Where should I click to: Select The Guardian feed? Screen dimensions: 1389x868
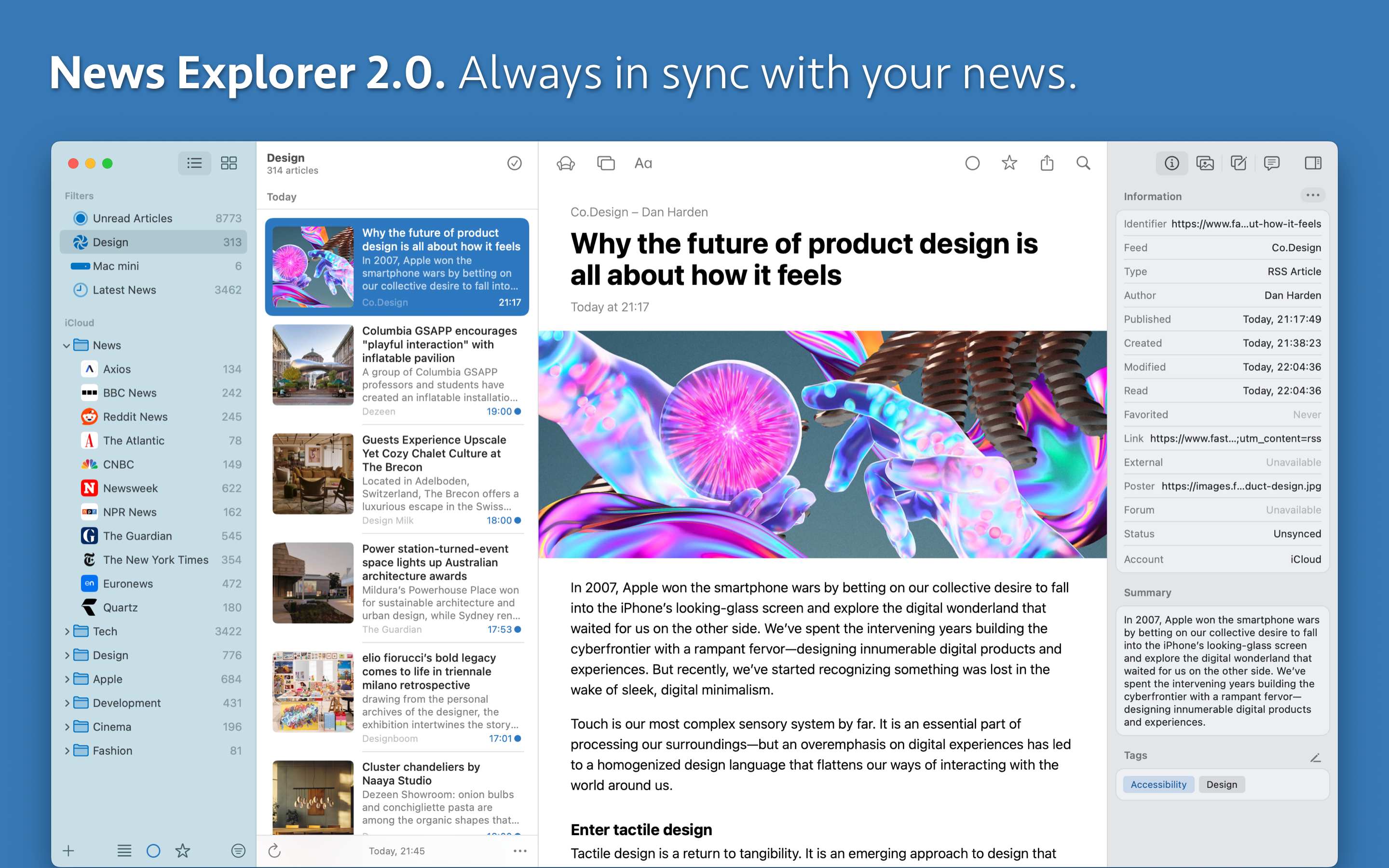tap(137, 536)
